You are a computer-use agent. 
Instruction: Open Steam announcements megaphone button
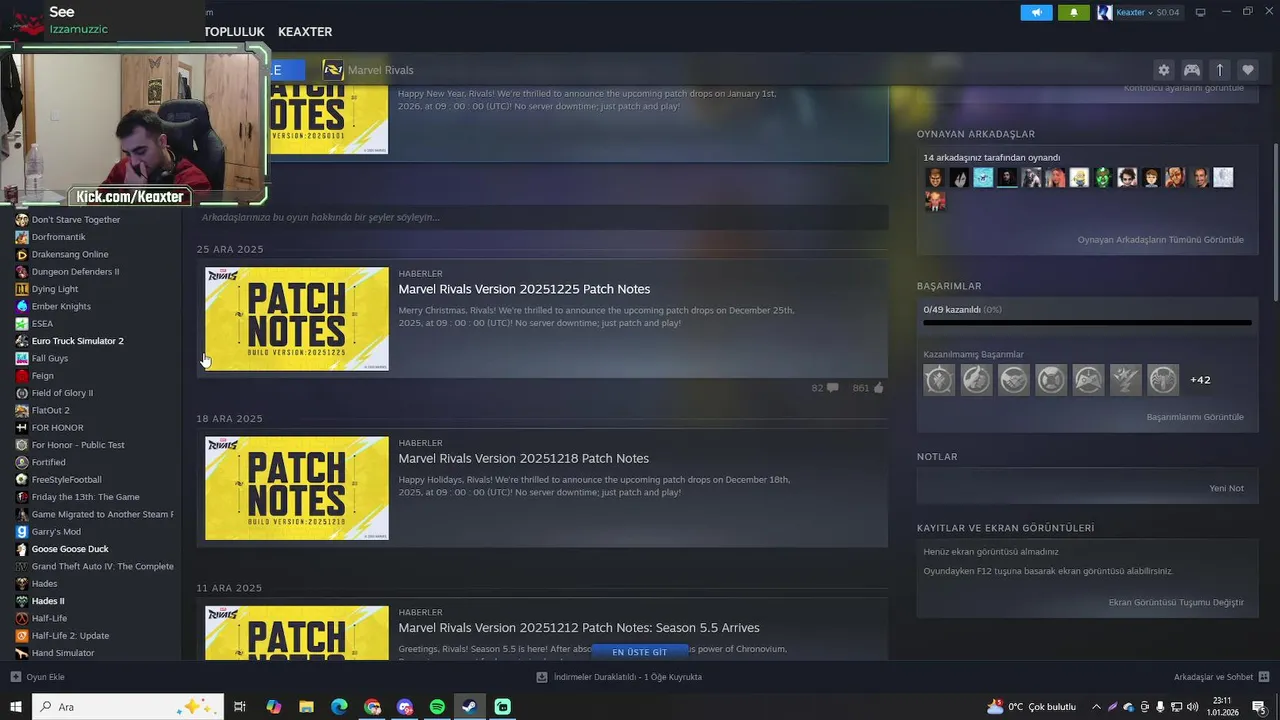pyautogui.click(x=1036, y=12)
